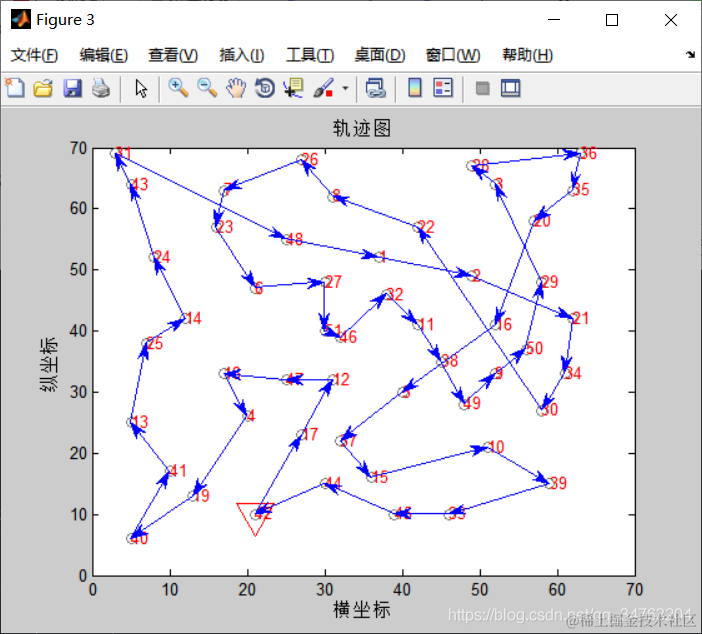
Task: Click node label 23 on the plot
Action: click(224, 227)
